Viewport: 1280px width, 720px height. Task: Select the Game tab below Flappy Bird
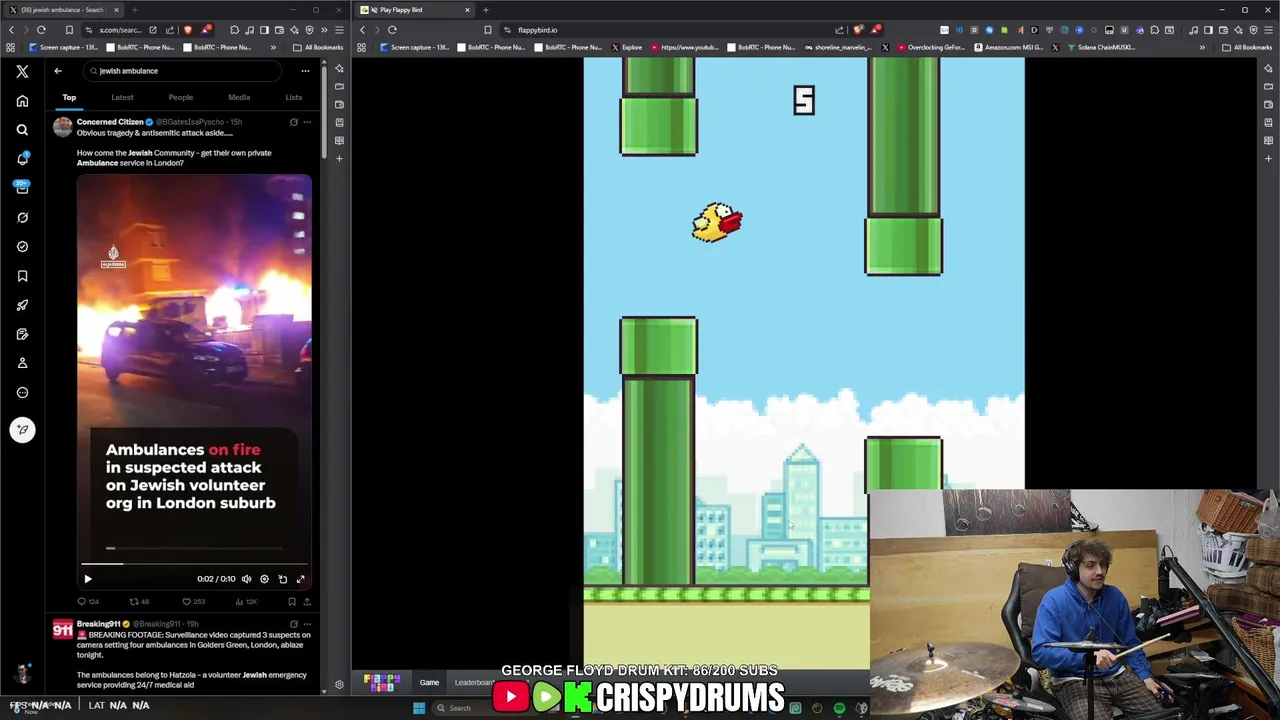(x=429, y=683)
